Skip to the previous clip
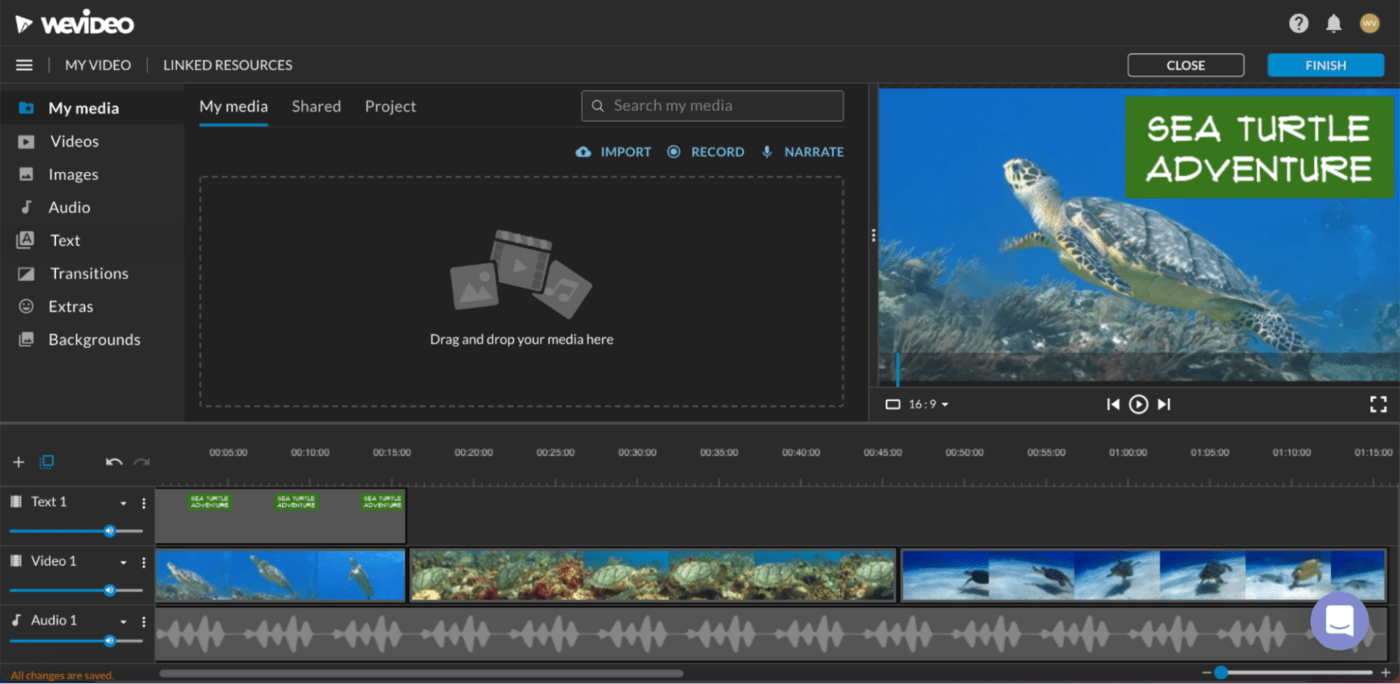 [1113, 404]
